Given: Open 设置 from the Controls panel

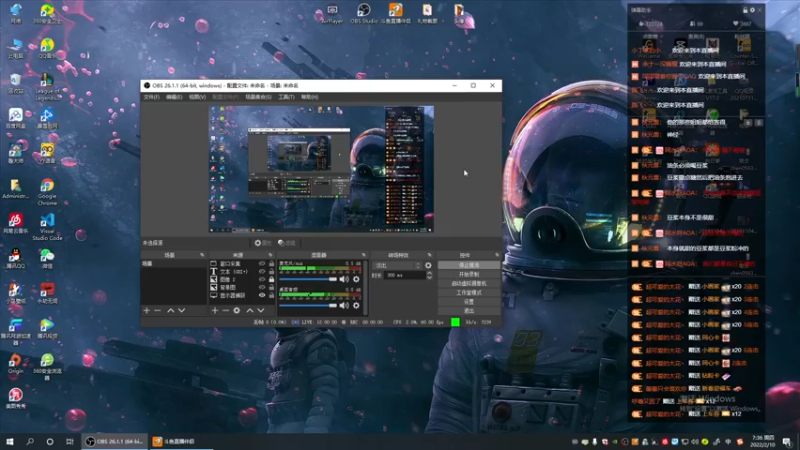Looking at the screenshot, I should click(x=469, y=302).
